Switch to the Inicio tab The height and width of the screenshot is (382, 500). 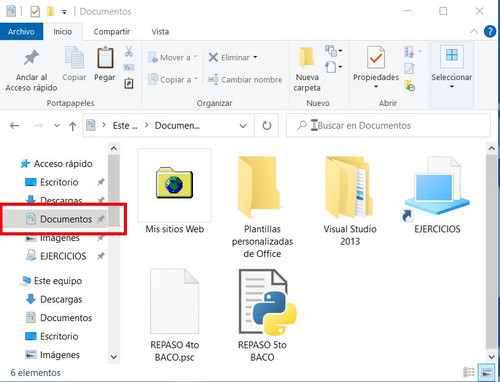(x=63, y=32)
